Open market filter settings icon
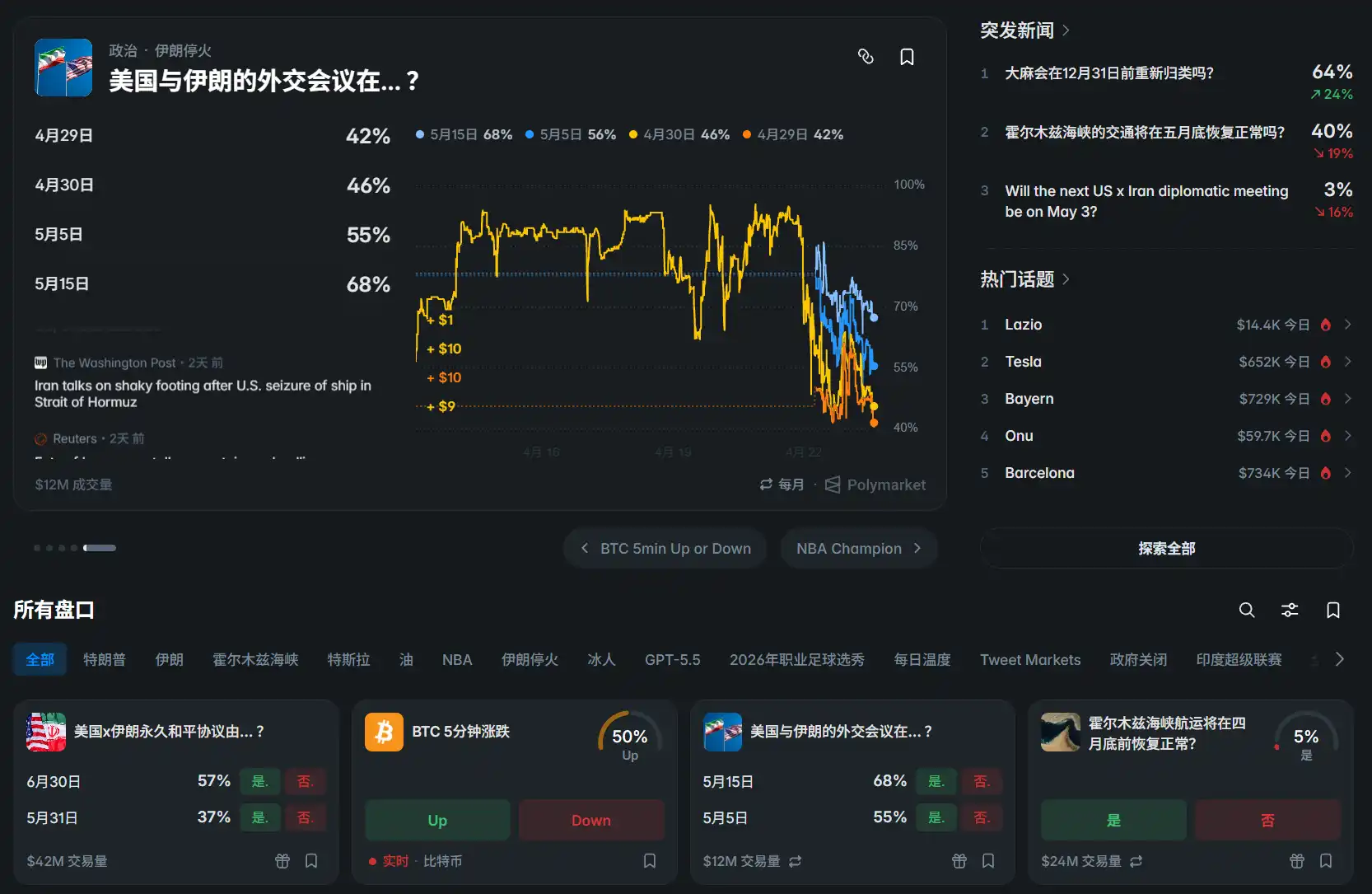 [1290, 610]
